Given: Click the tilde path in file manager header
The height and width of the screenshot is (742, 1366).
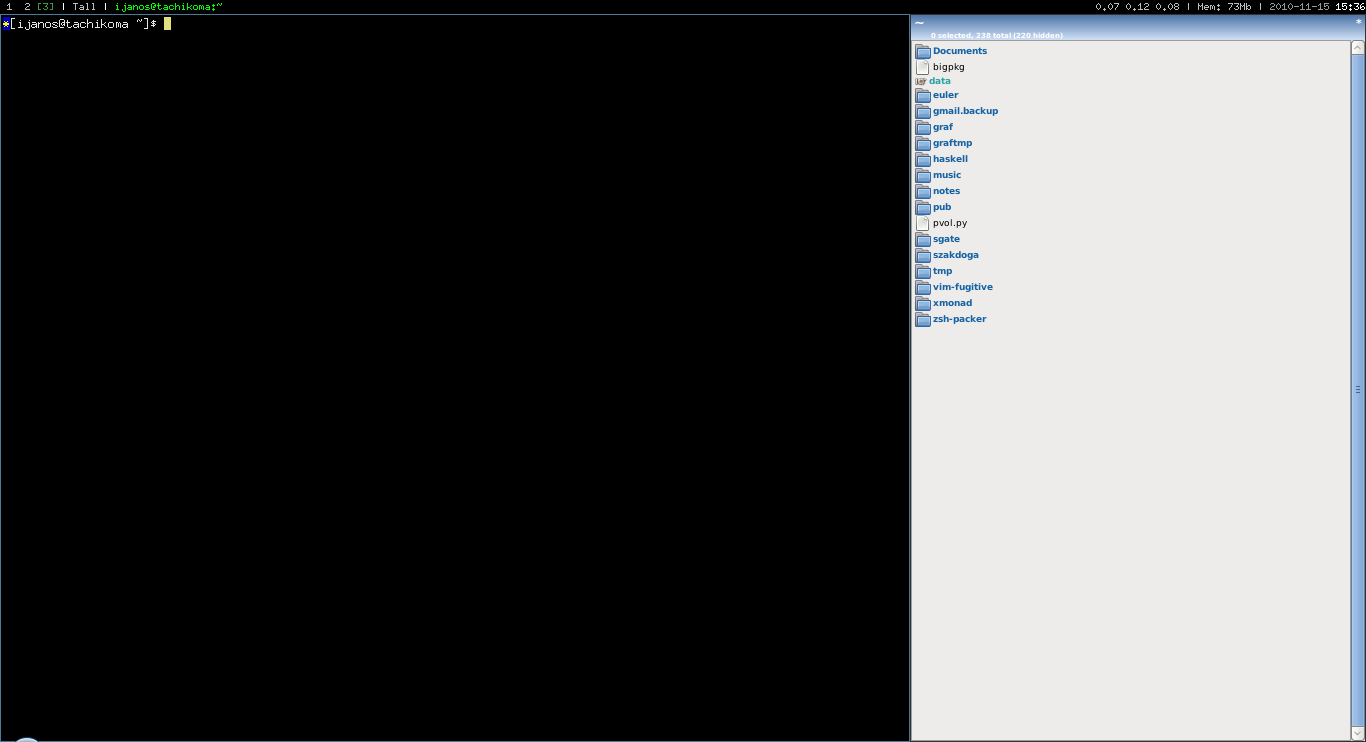Looking at the screenshot, I should pos(919,23).
